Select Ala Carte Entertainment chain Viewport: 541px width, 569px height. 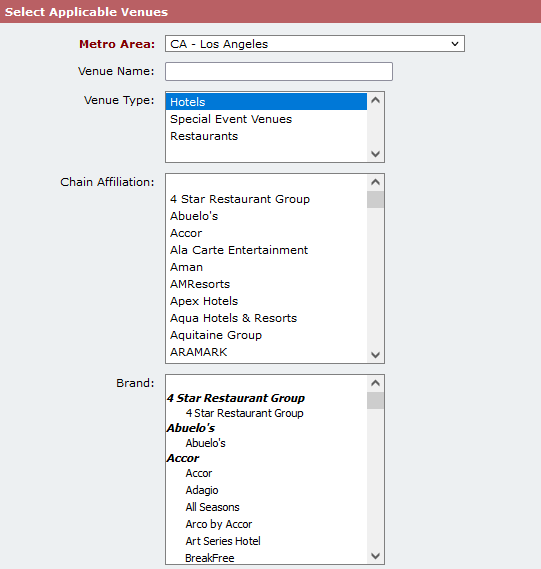(266, 250)
